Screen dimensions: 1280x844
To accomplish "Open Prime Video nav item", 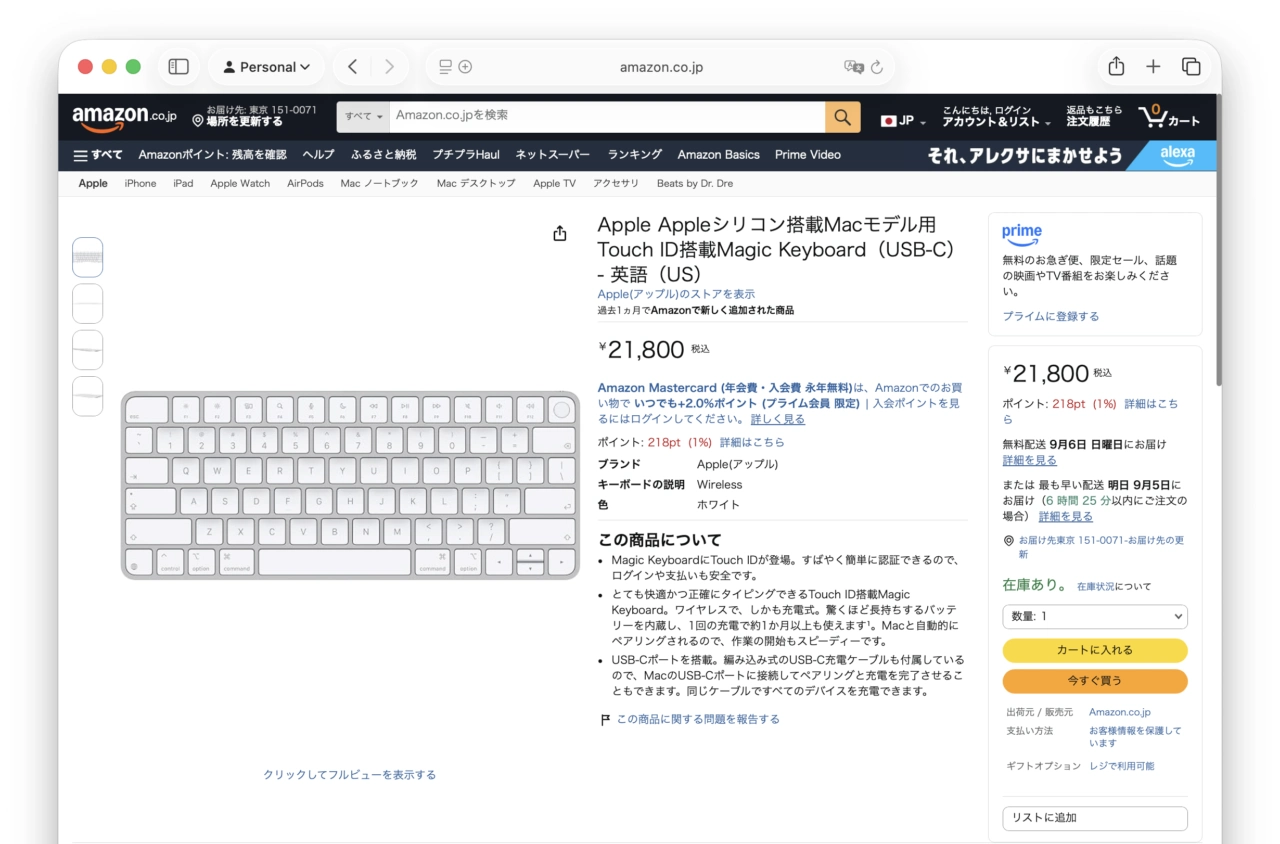I will click(808, 155).
